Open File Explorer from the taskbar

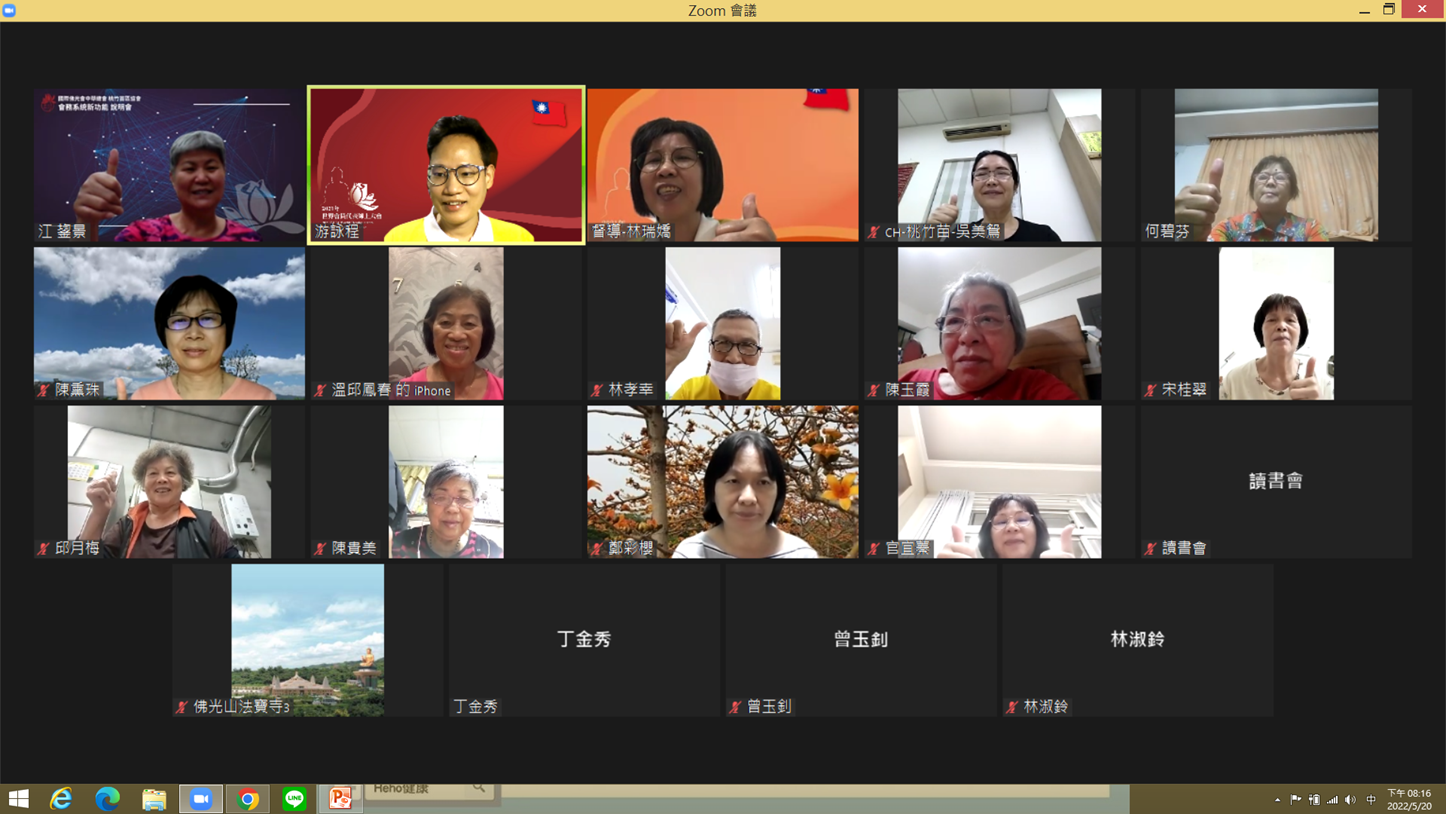pos(154,798)
